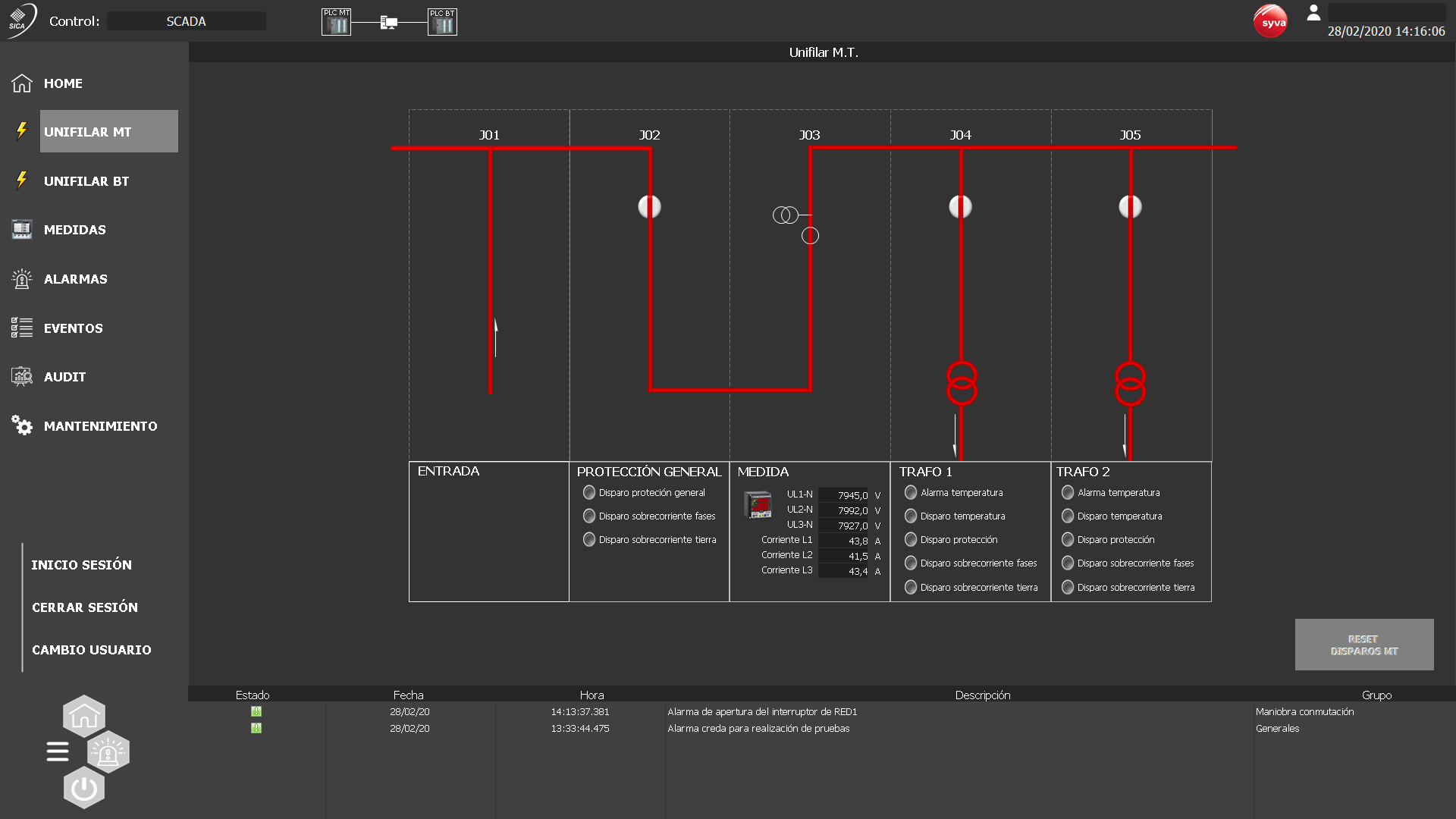Click the hexagonal alarm siren icon
The image size is (1456, 819).
point(108,752)
